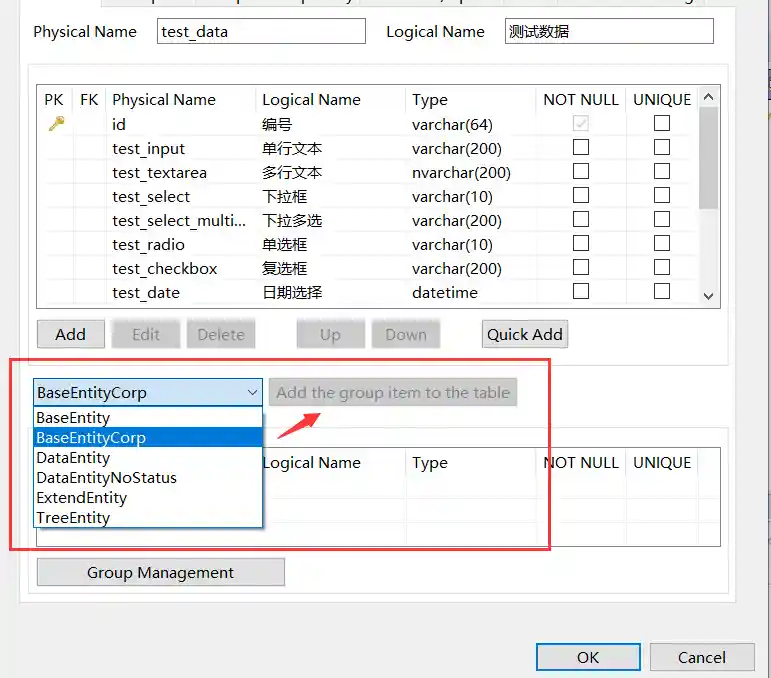
Task: Click the id physical name cell
Action: [x=119, y=124]
